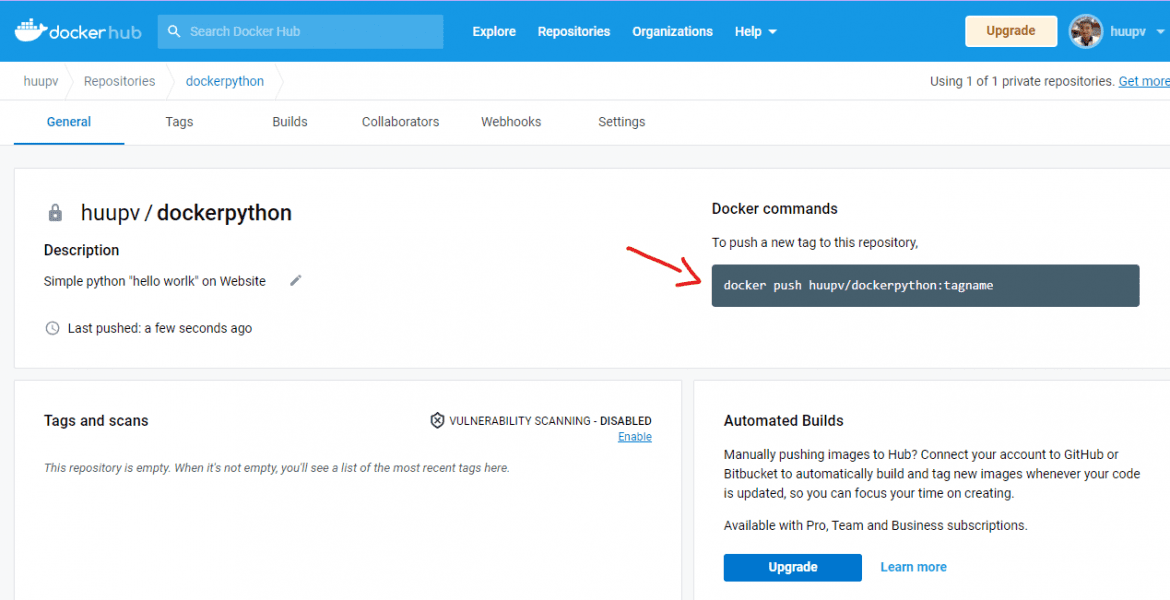1170x600 pixels.
Task: Expand the huupv account dropdown
Action: click(1123, 31)
